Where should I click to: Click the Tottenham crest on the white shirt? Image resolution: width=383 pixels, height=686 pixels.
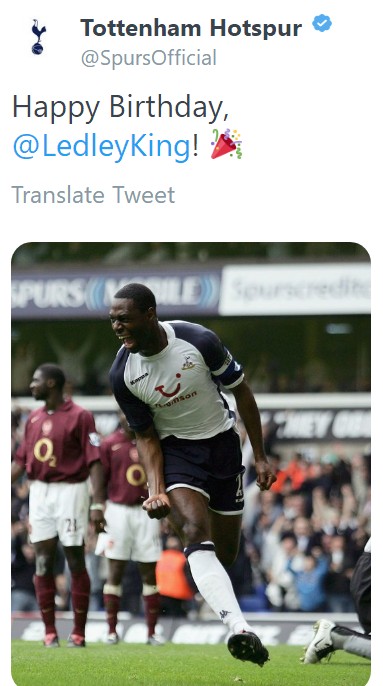[189, 362]
